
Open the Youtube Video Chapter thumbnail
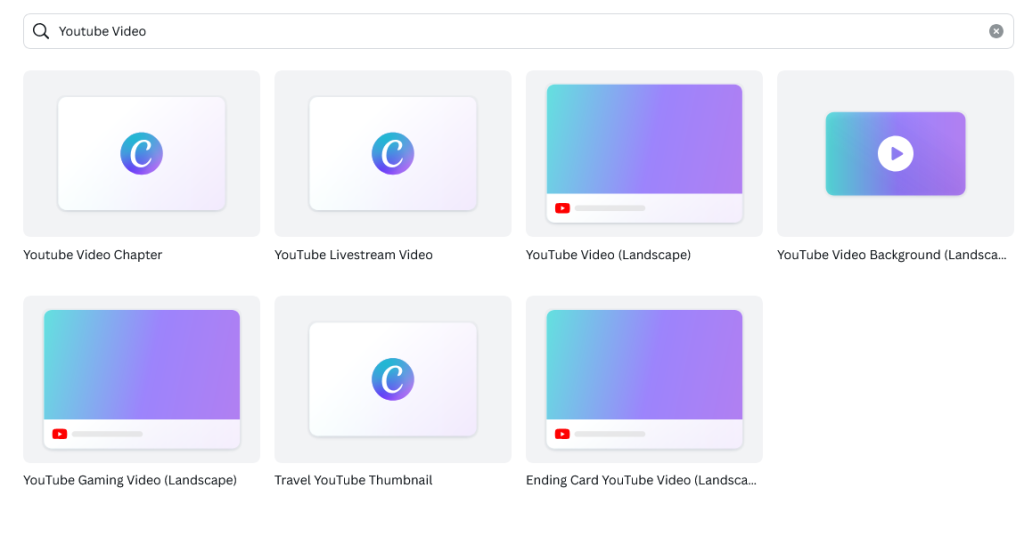pos(141,153)
